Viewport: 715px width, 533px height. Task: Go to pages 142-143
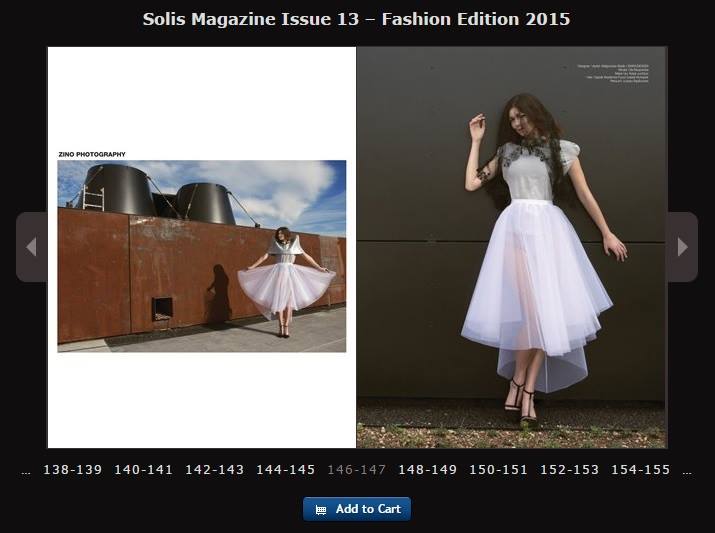click(x=214, y=470)
